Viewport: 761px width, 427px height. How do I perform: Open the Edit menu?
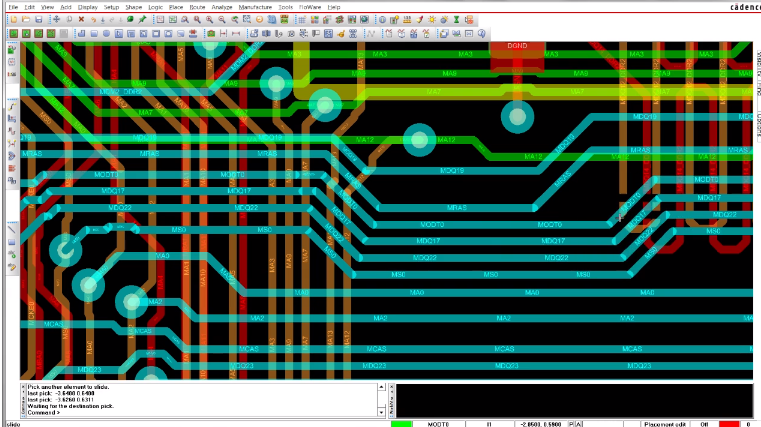(30, 7)
